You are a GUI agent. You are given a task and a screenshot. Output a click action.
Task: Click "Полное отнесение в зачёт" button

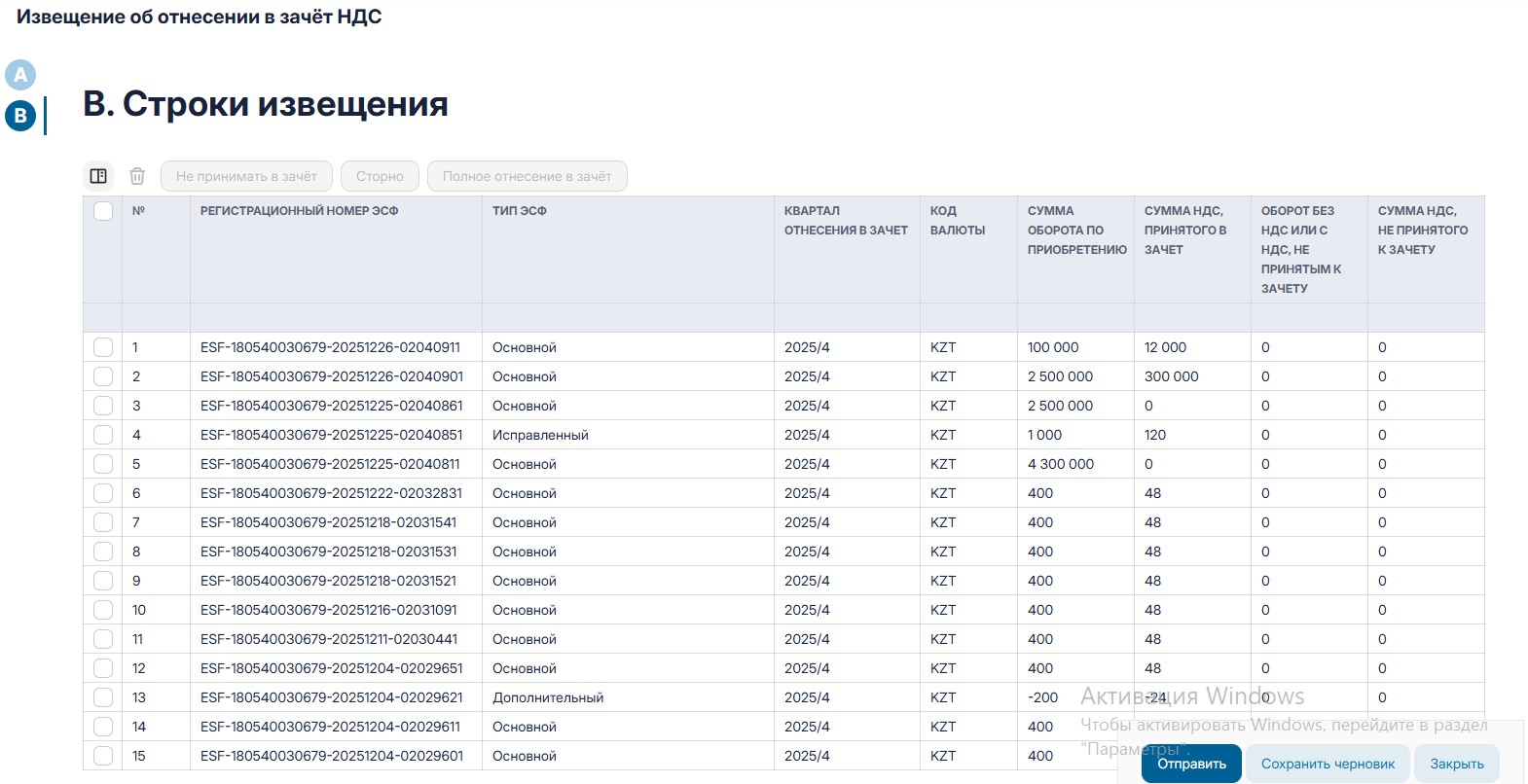point(527,176)
